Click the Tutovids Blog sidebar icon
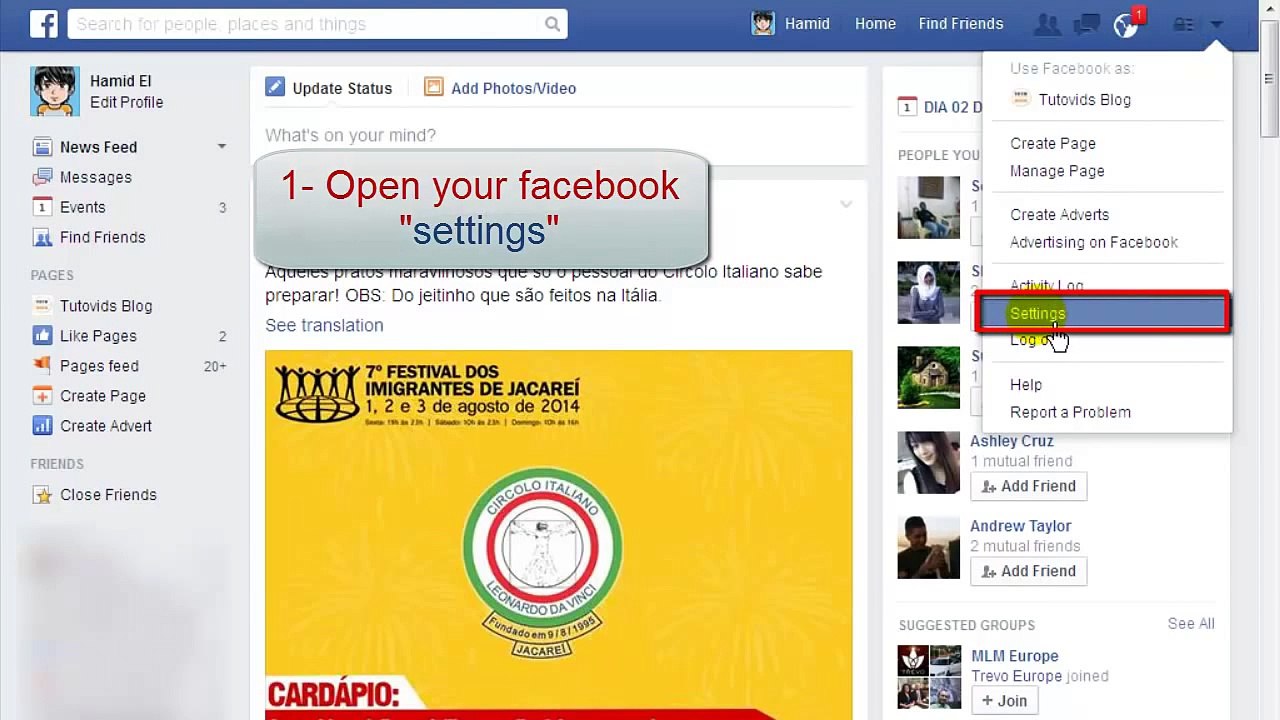This screenshot has height=720, width=1280. 42,306
